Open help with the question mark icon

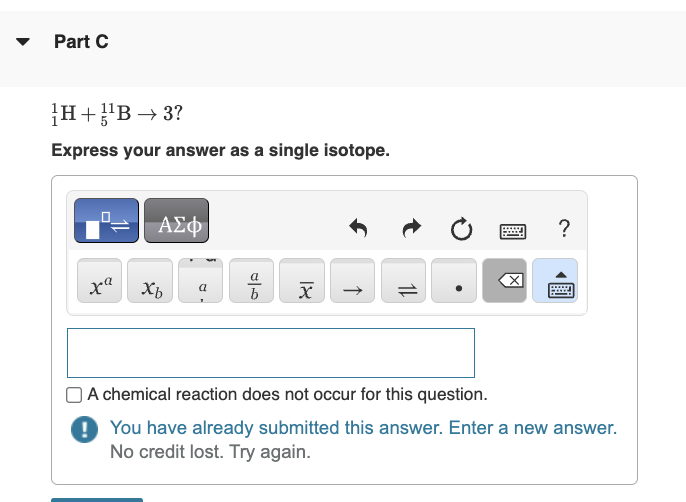pos(564,228)
